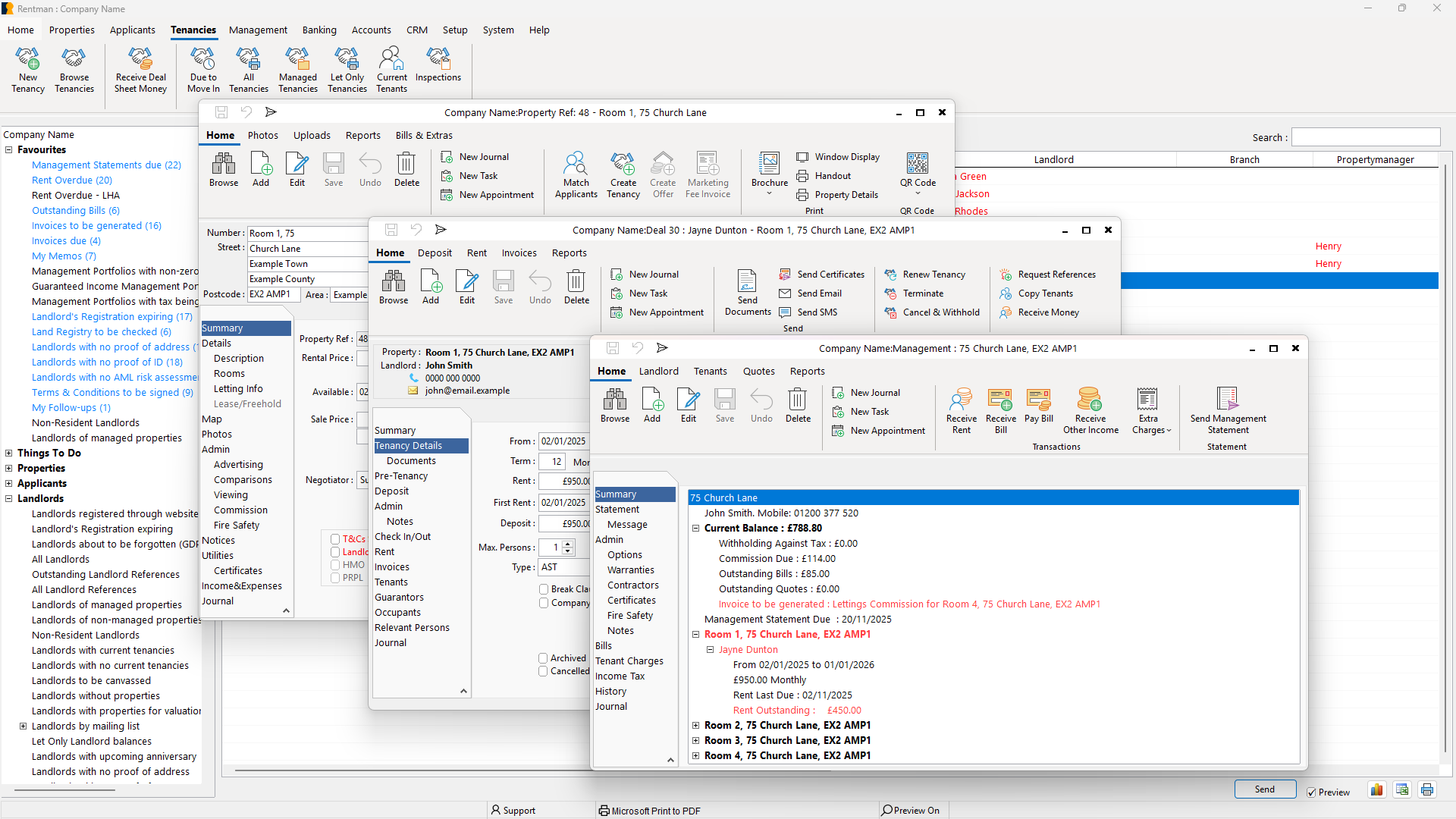The width and height of the screenshot is (1456, 819).
Task: Open Rent Overdue (20) link
Action: click(71, 180)
